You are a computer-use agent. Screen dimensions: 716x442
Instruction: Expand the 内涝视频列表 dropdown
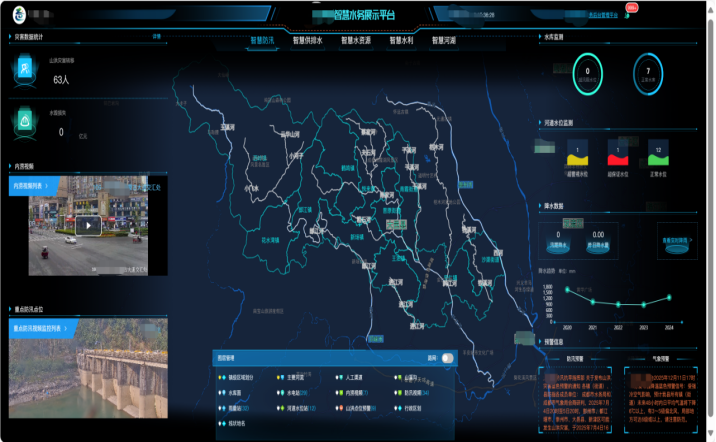pyautogui.click(x=42, y=185)
